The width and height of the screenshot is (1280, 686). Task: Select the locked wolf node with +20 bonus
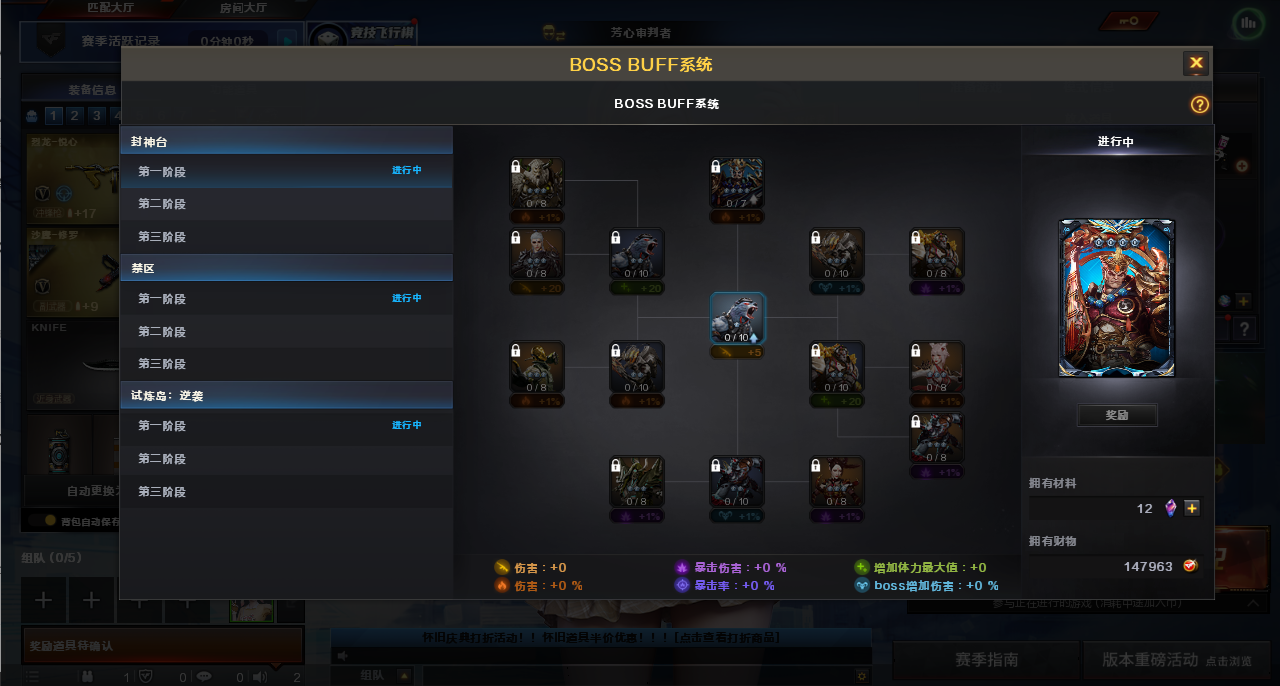pyautogui.click(x=637, y=254)
